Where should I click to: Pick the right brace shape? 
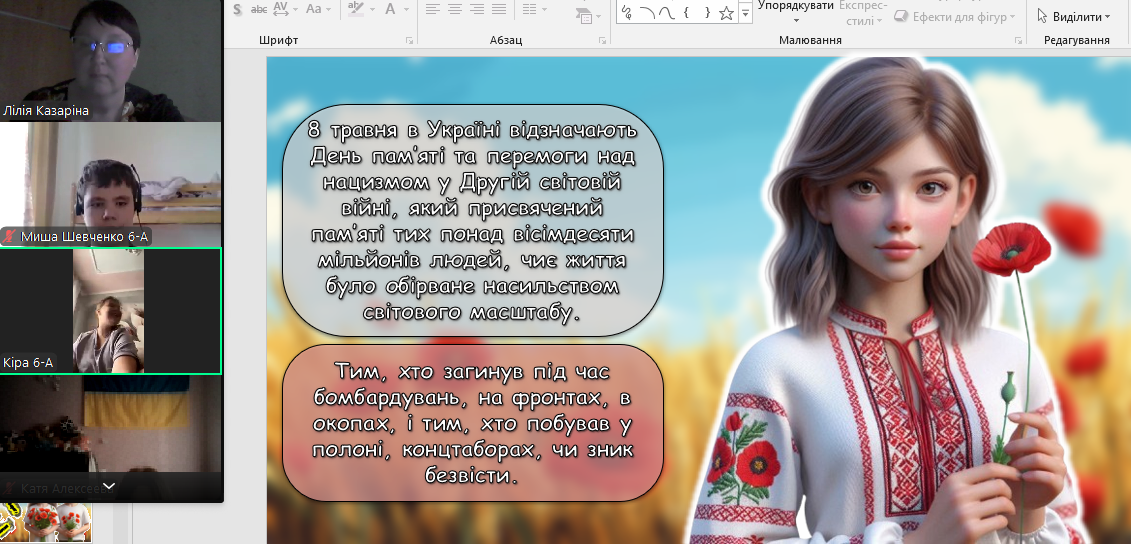point(708,12)
